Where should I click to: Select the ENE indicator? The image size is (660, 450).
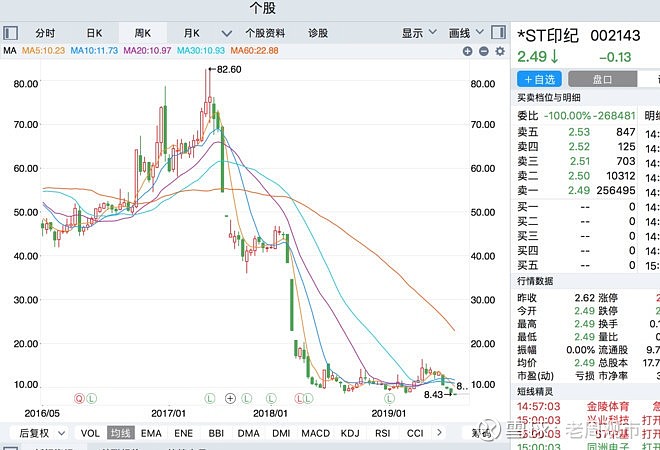[x=184, y=433]
